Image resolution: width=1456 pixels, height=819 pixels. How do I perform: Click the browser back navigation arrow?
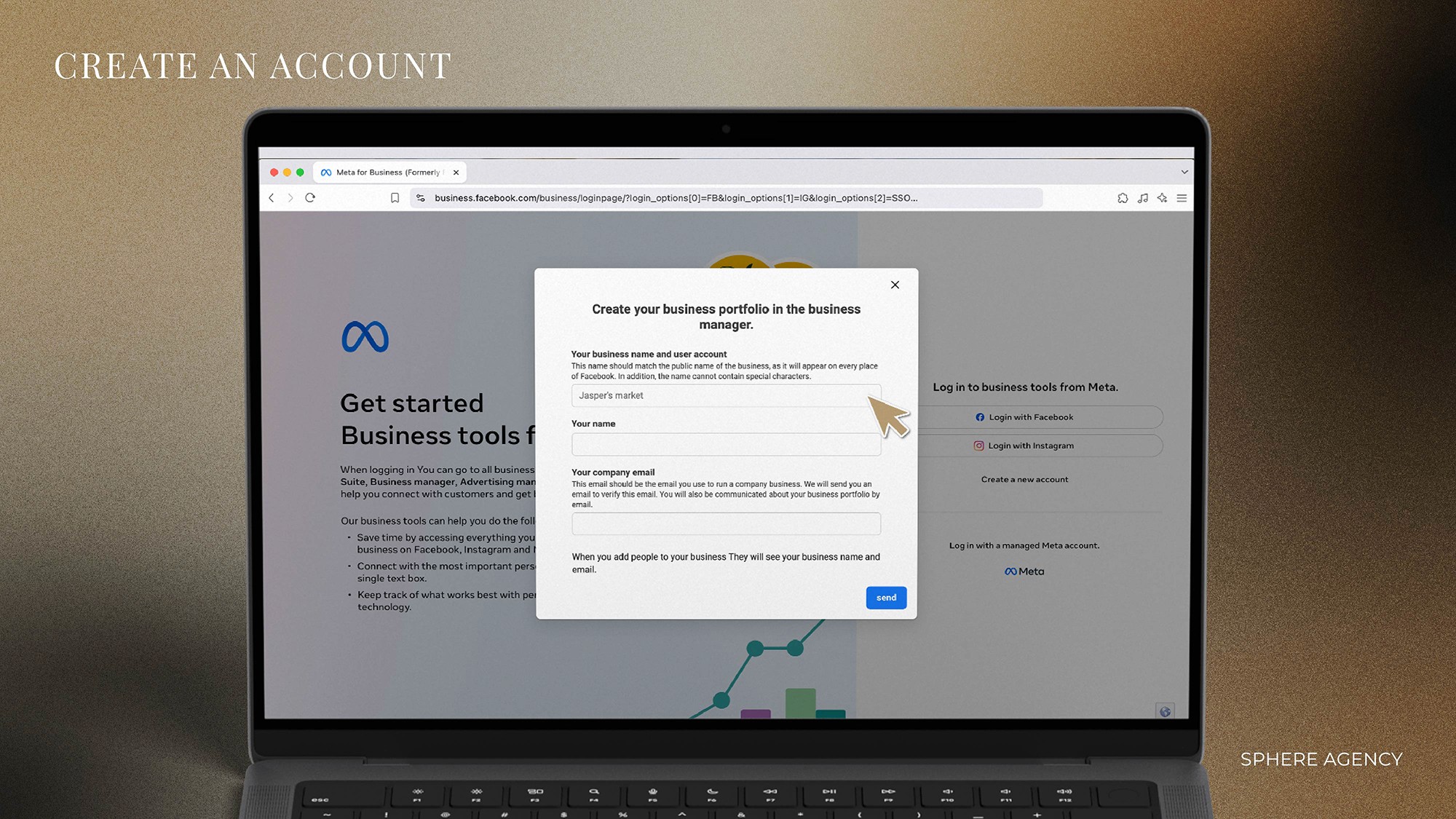coord(271,197)
